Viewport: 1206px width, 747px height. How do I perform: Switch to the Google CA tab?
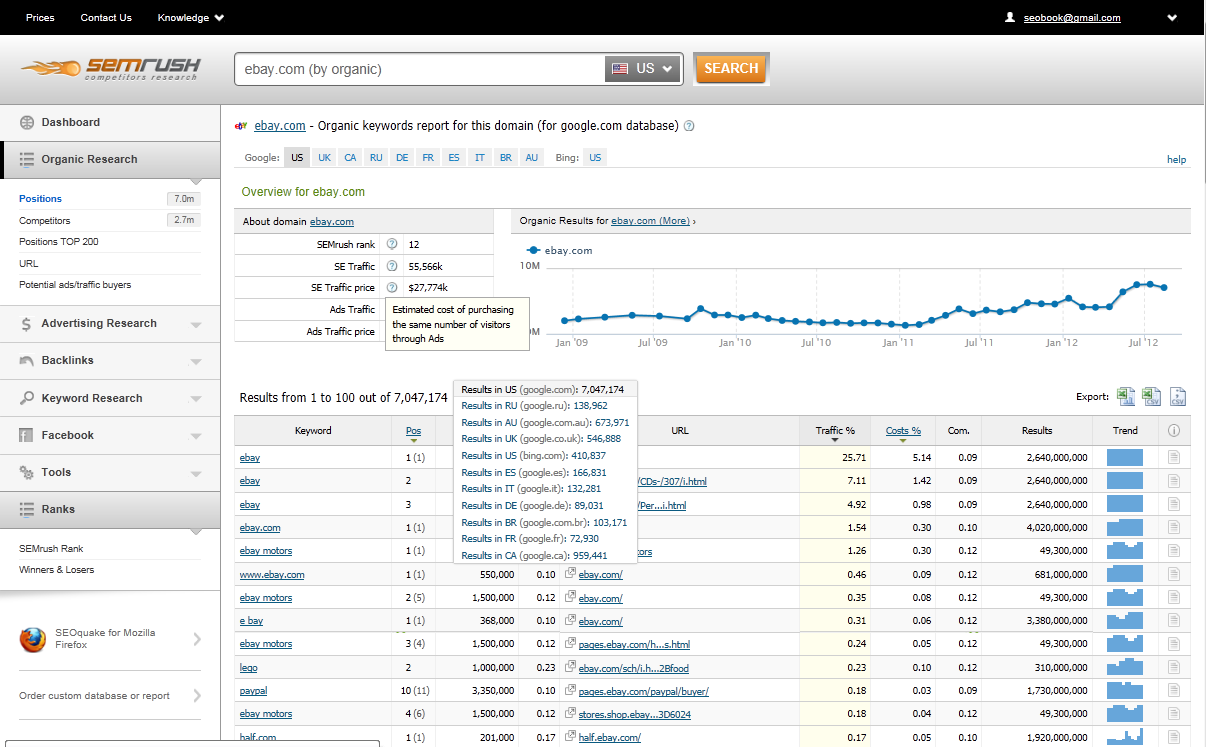click(x=350, y=158)
